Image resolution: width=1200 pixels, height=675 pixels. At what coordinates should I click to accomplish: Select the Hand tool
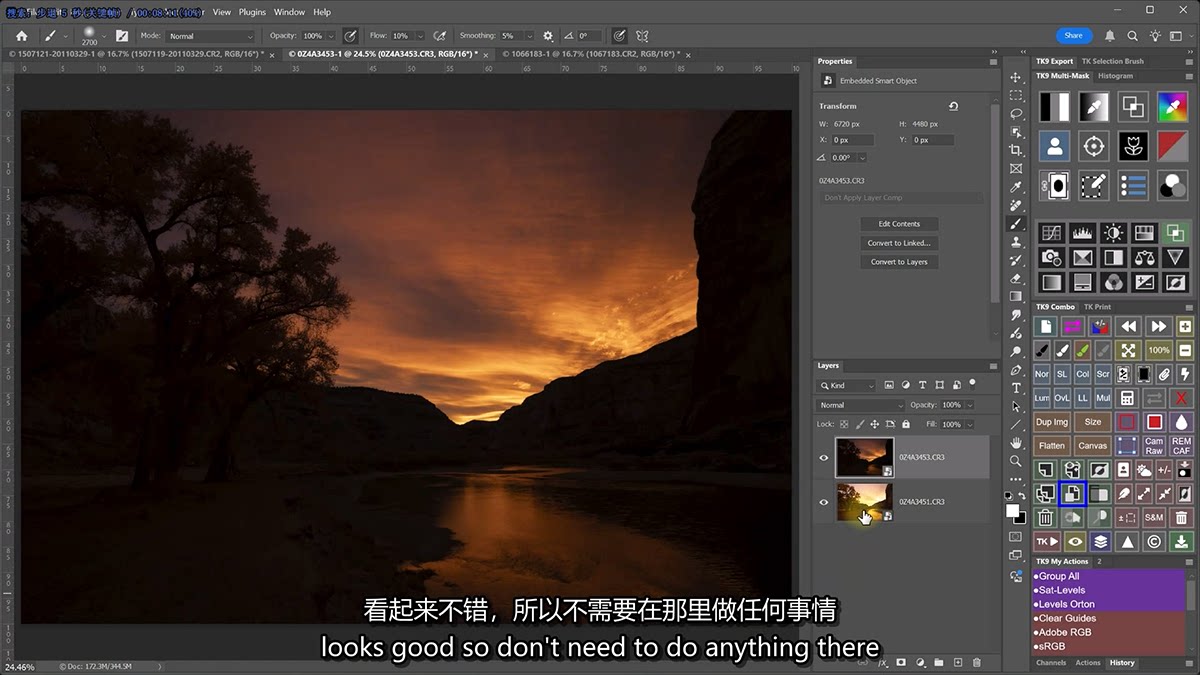point(1016,443)
